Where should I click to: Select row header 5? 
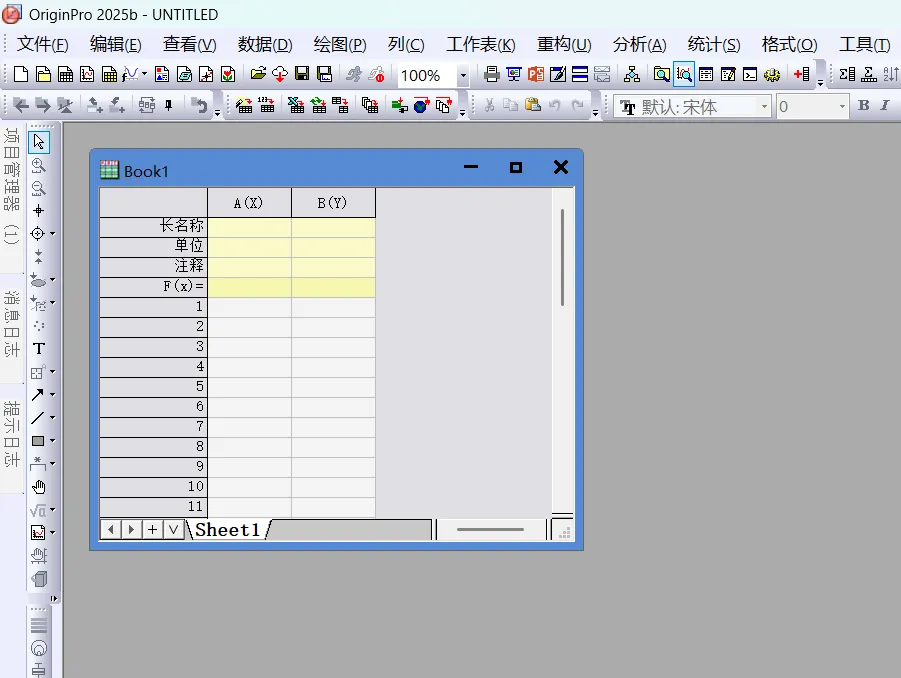[153, 387]
